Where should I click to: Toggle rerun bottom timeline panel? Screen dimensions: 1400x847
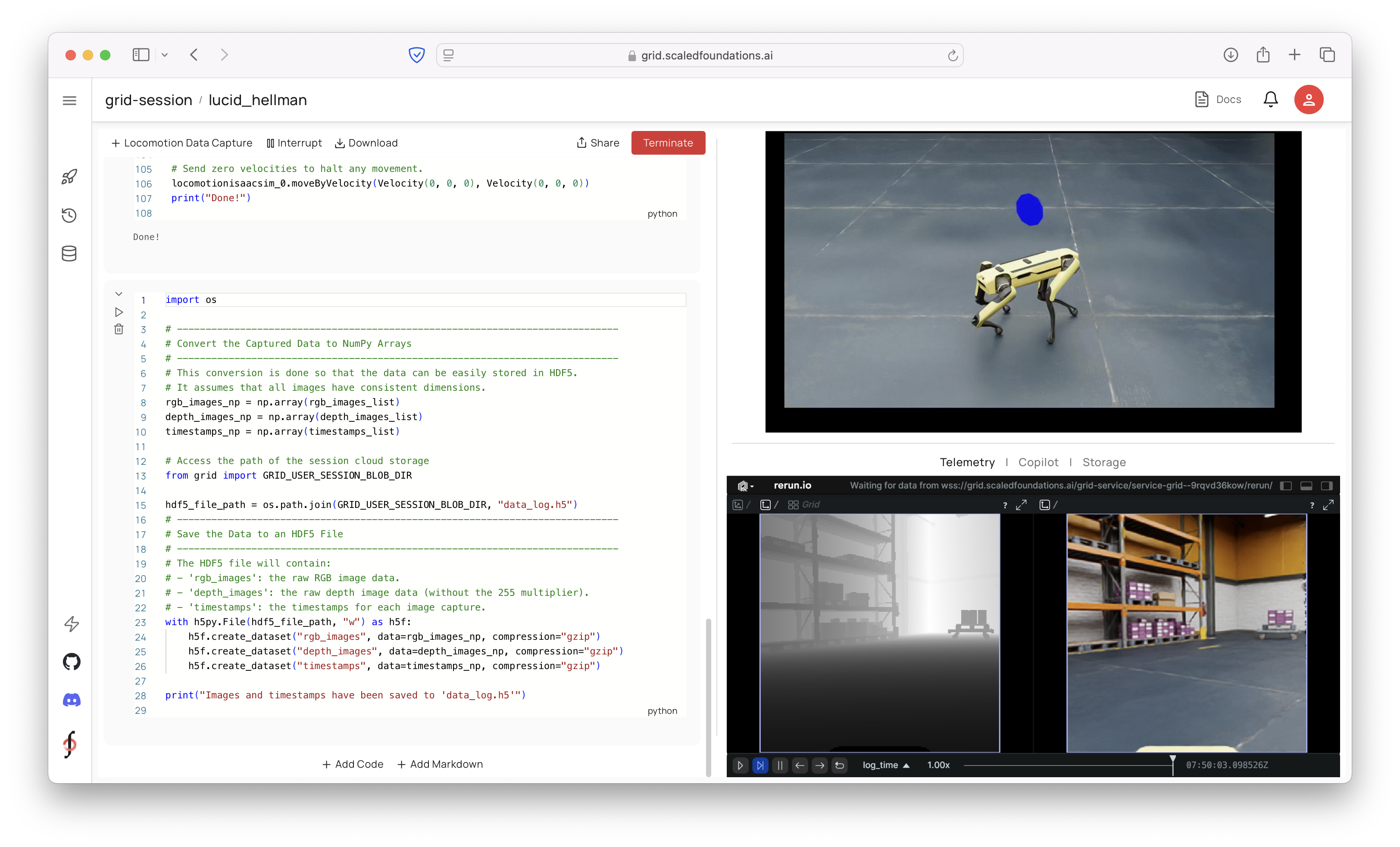tap(1306, 486)
